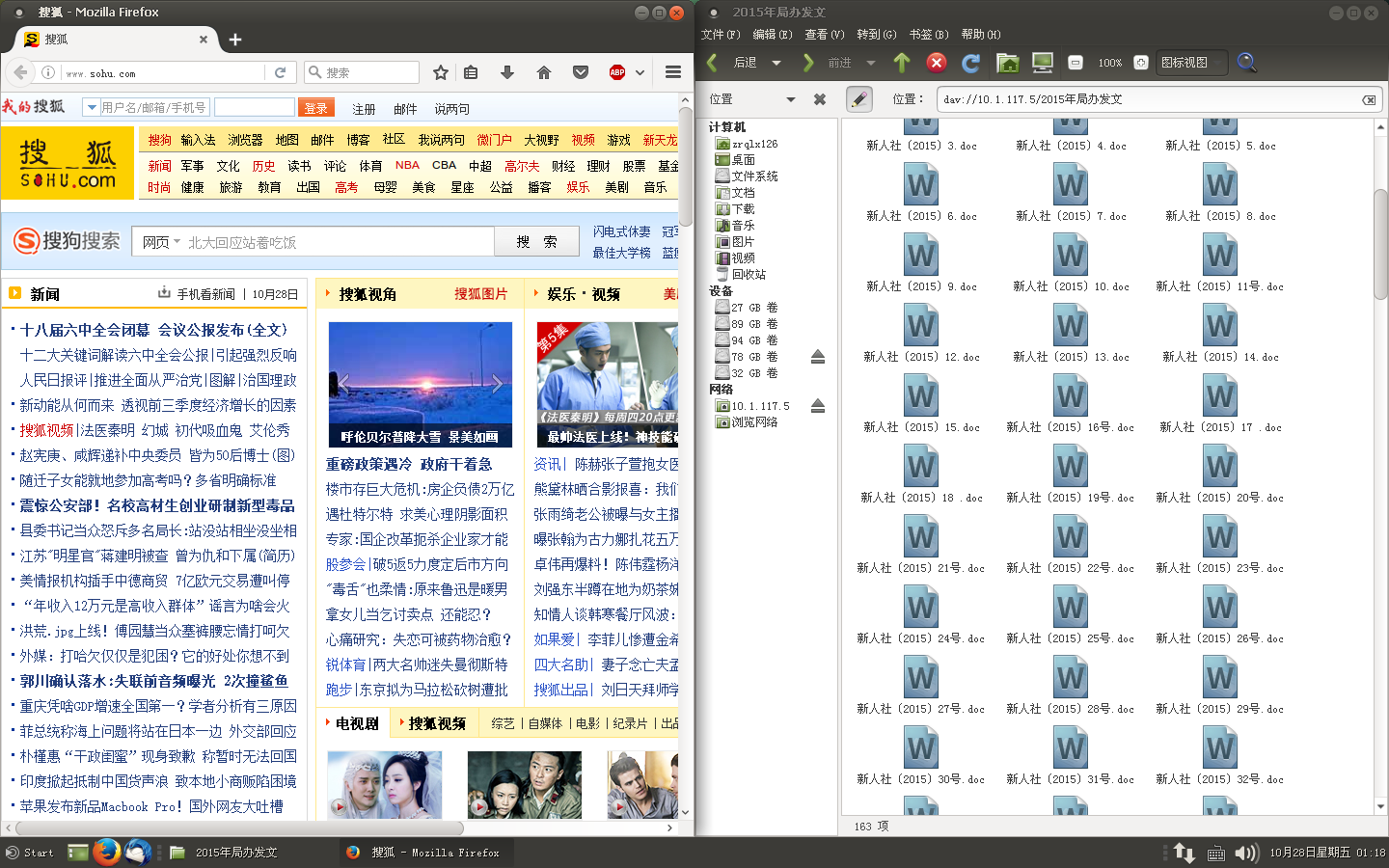Open the Back history dropdown arrow
The image size is (1389, 868).
click(776, 63)
